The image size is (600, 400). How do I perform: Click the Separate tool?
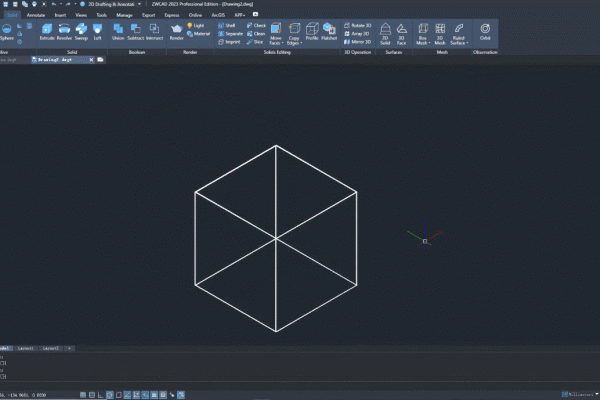click(x=230, y=34)
